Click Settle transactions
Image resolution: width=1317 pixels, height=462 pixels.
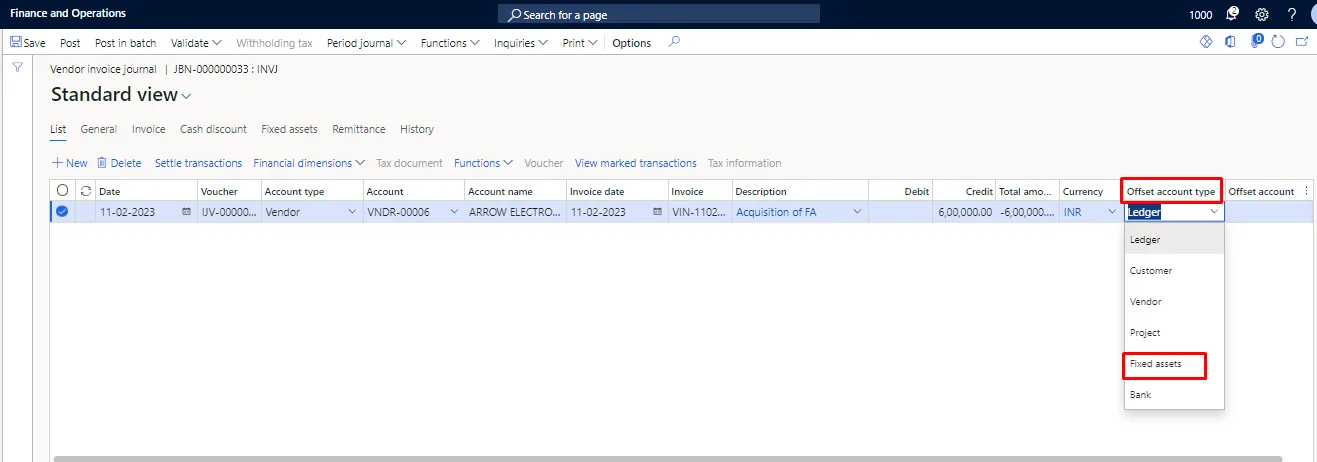coord(198,163)
